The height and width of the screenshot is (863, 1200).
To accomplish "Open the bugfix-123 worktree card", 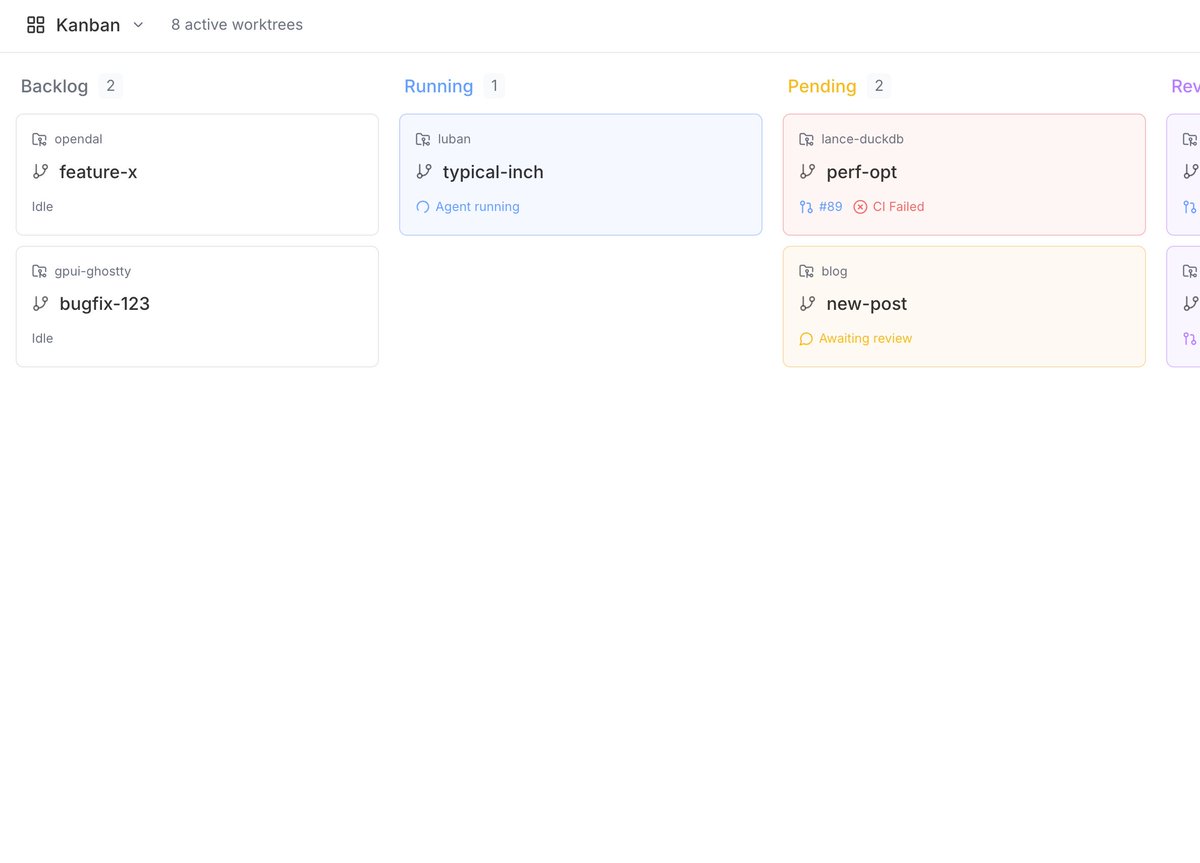I will (197, 307).
